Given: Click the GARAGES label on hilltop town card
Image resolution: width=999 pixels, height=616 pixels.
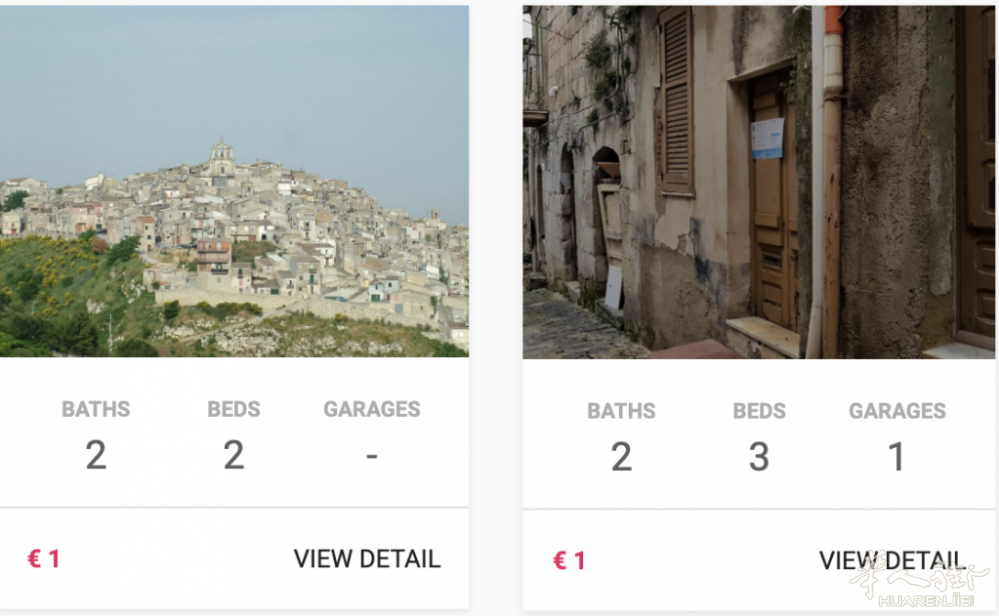Looking at the screenshot, I should point(372,409).
